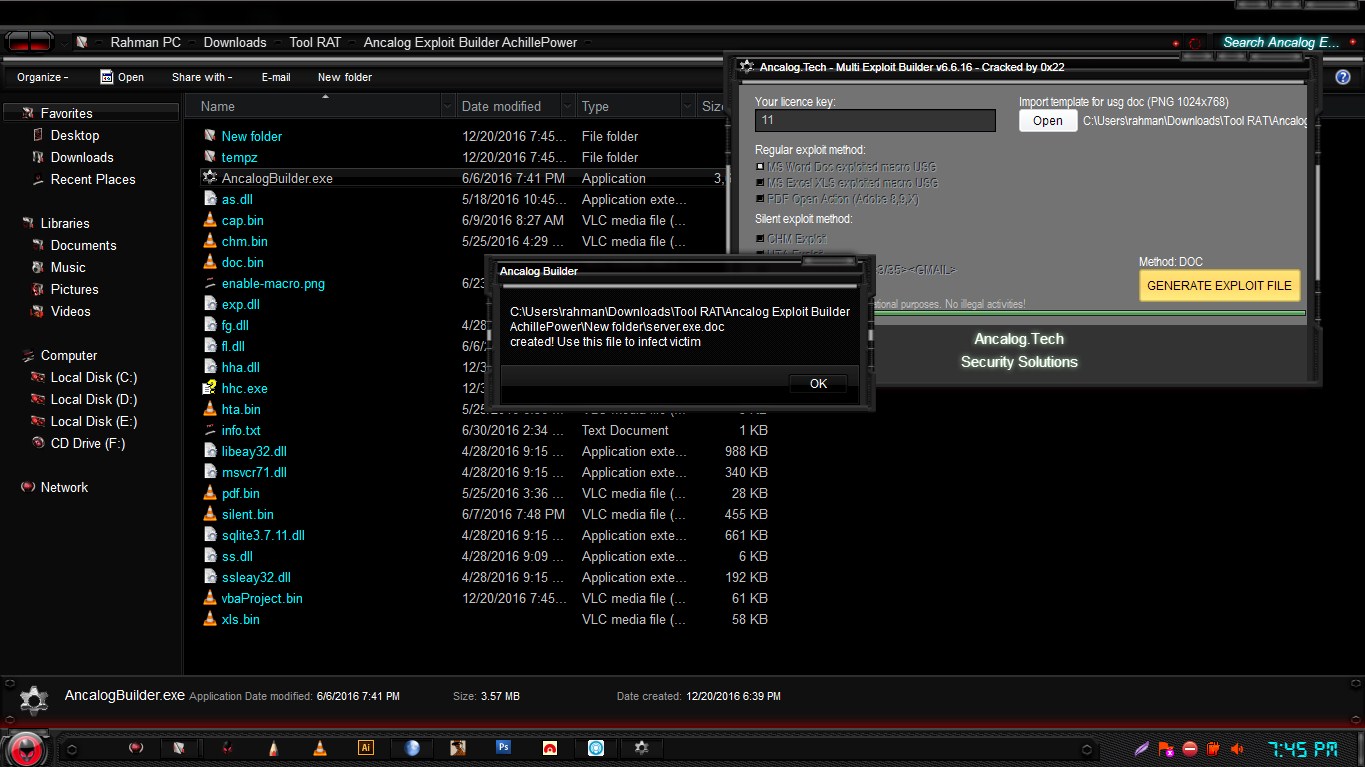Click the folder icon beside tempz
The height and width of the screenshot is (767, 1365).
point(210,157)
